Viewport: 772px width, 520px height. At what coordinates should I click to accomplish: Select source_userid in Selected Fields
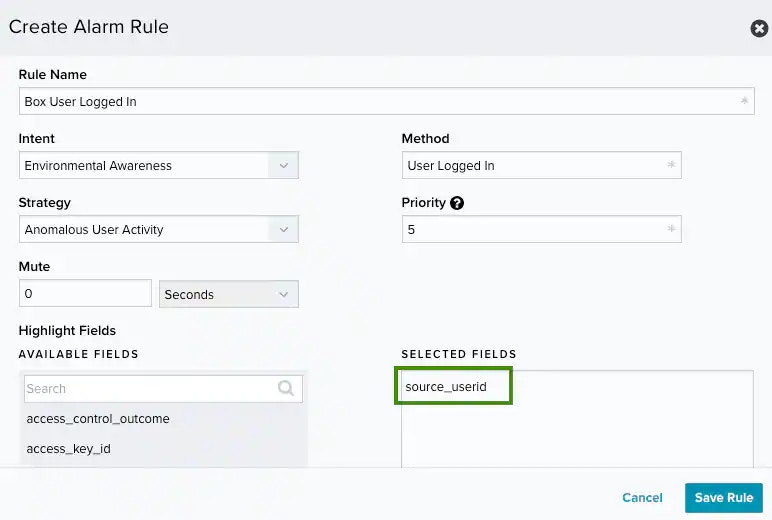(446, 386)
